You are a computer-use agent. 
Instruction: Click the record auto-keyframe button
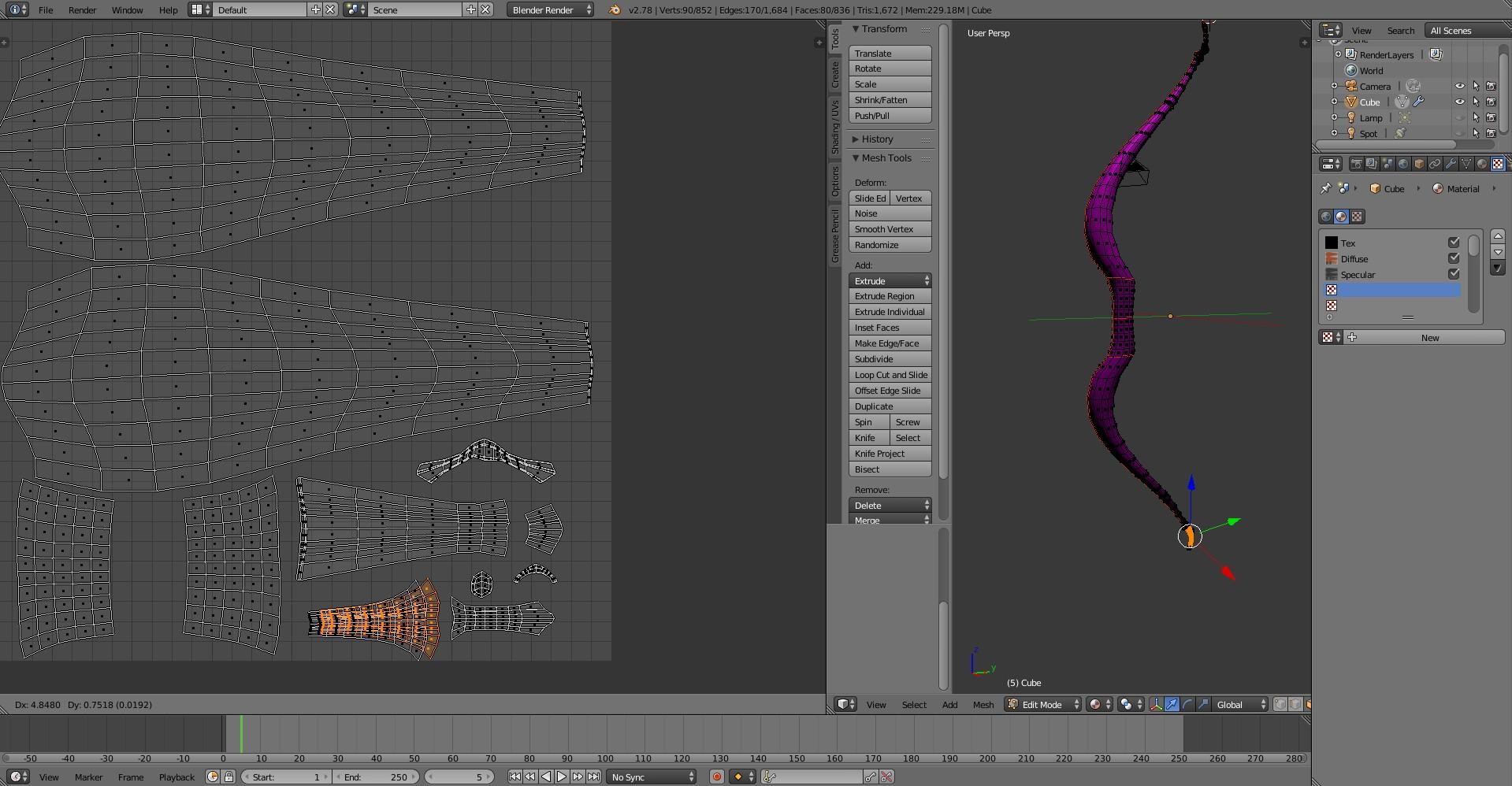[717, 777]
